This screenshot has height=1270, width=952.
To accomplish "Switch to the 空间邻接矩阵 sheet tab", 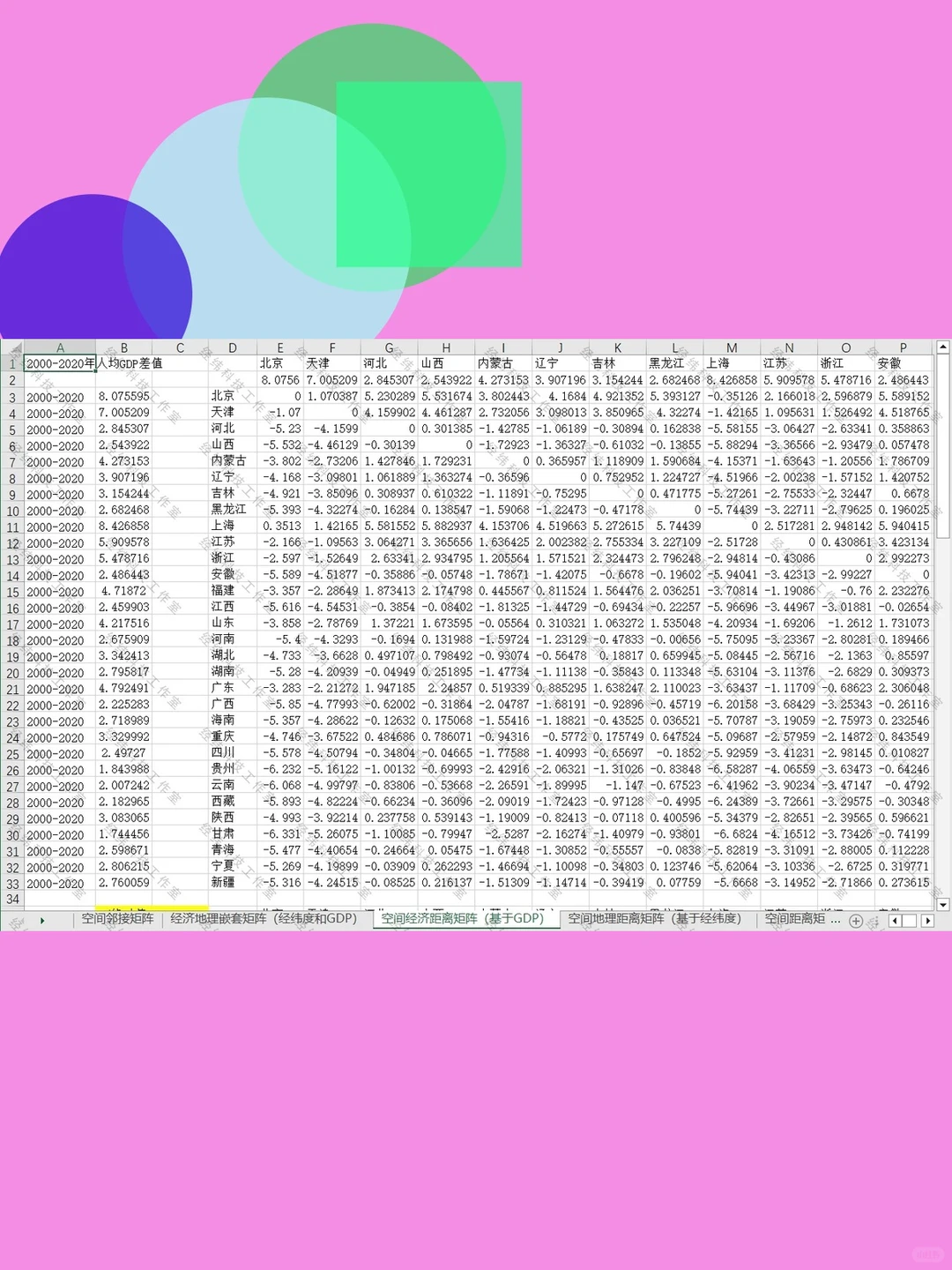I will [117, 919].
